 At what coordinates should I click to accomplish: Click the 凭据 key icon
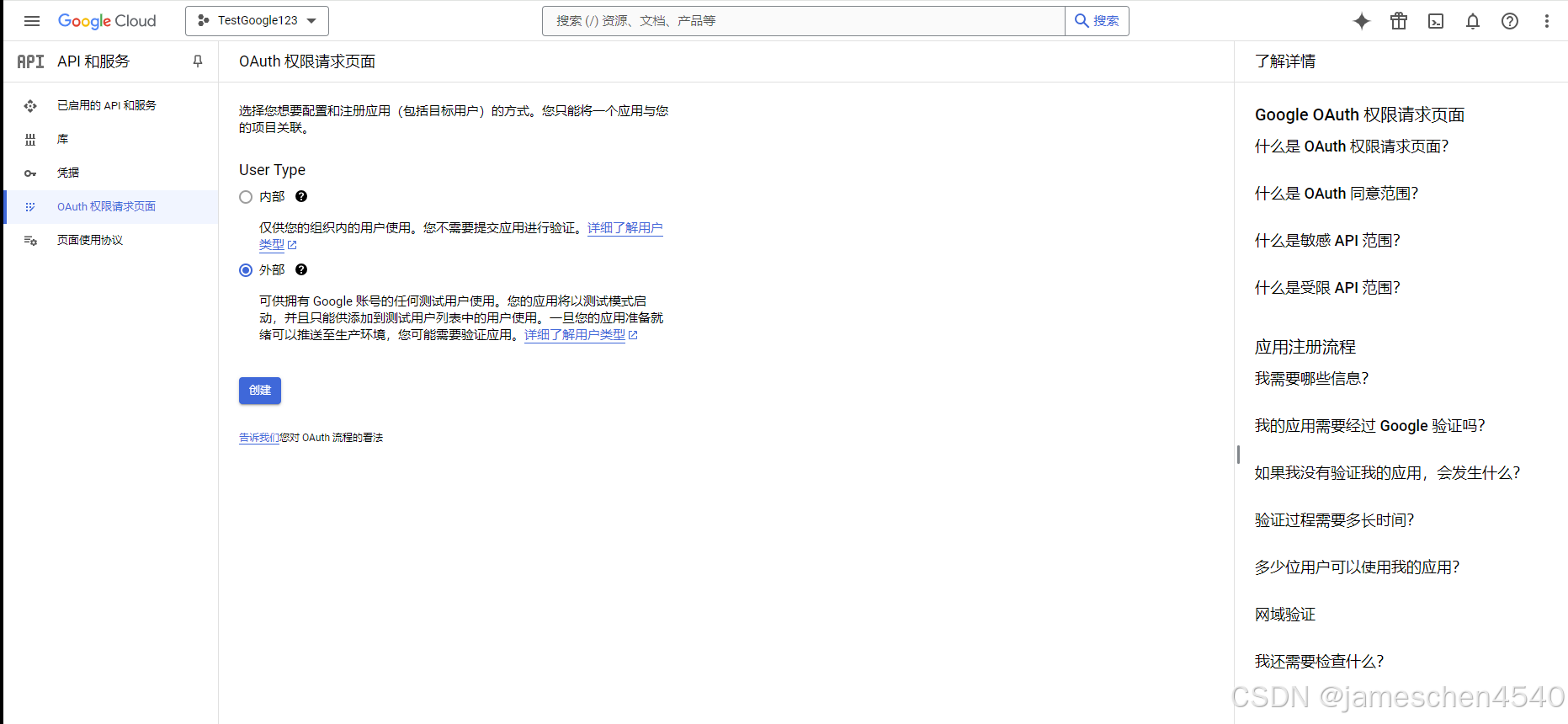click(x=30, y=173)
